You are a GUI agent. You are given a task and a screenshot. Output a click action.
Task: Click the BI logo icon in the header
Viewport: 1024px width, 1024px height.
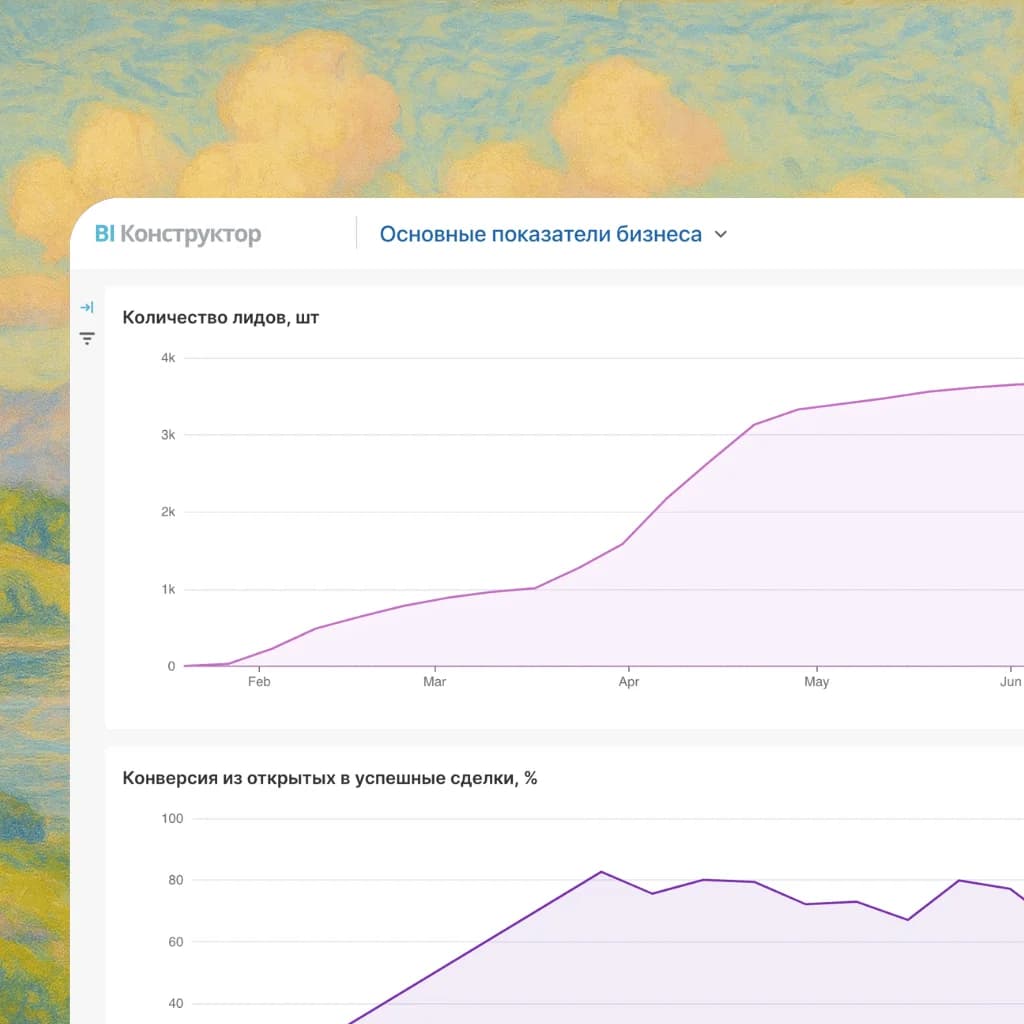[x=104, y=233]
